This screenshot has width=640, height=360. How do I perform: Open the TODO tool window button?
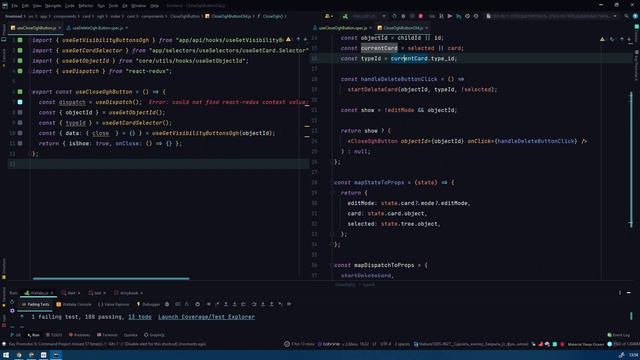tap(54, 335)
